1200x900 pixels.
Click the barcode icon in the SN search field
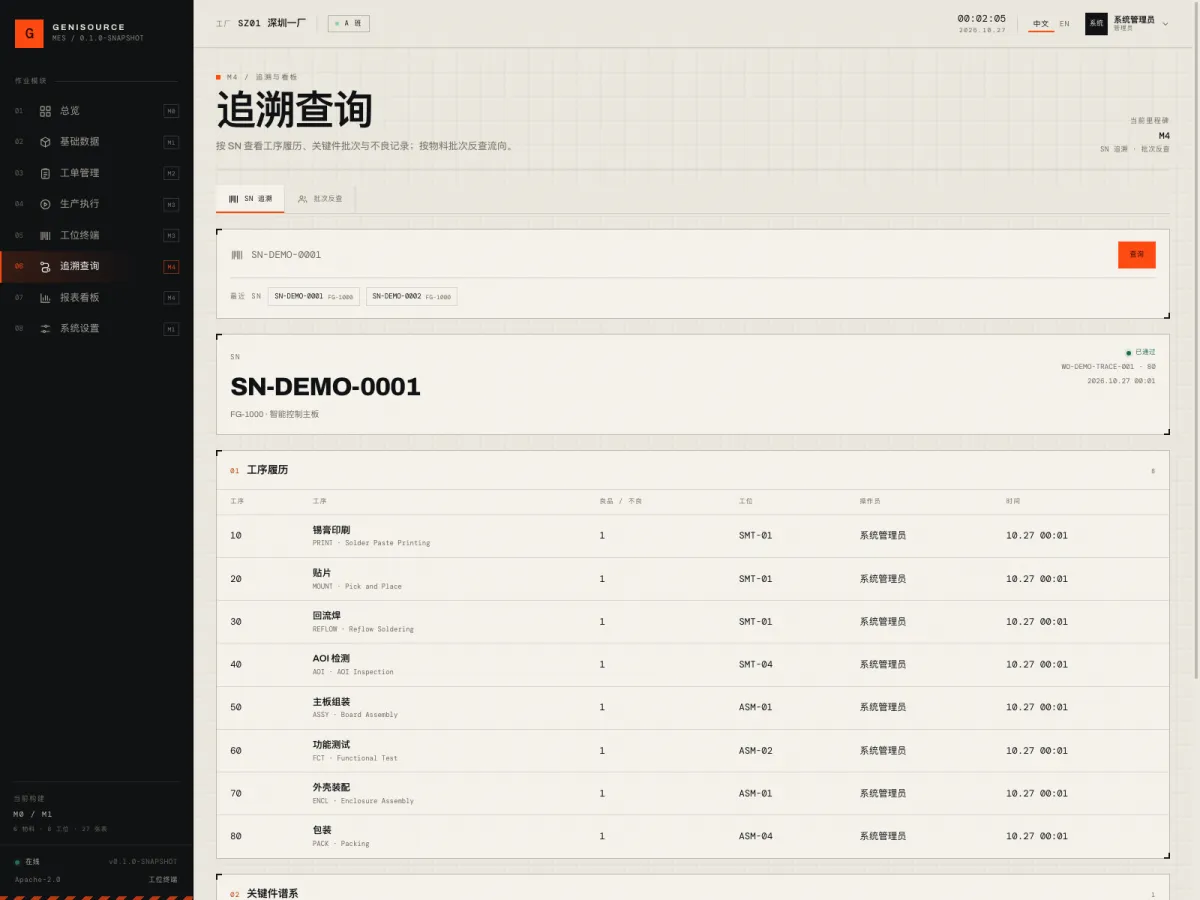(237, 255)
